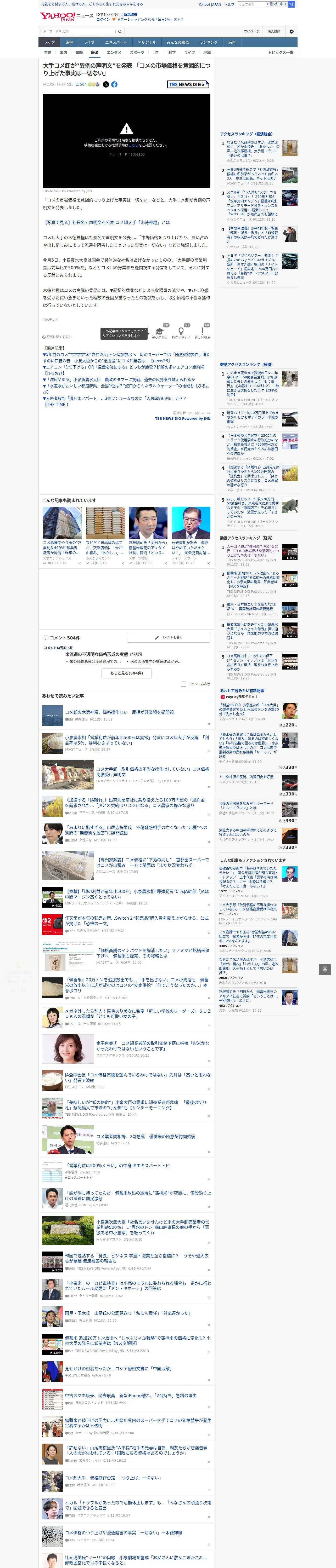Share article on X (Twitter)
This screenshot has height=1568, width=336.
click(105, 85)
